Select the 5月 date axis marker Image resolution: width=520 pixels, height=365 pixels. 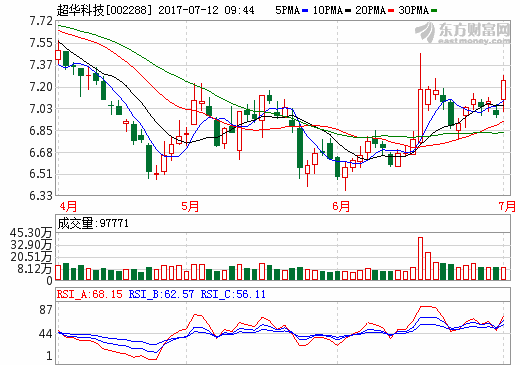[190, 206]
